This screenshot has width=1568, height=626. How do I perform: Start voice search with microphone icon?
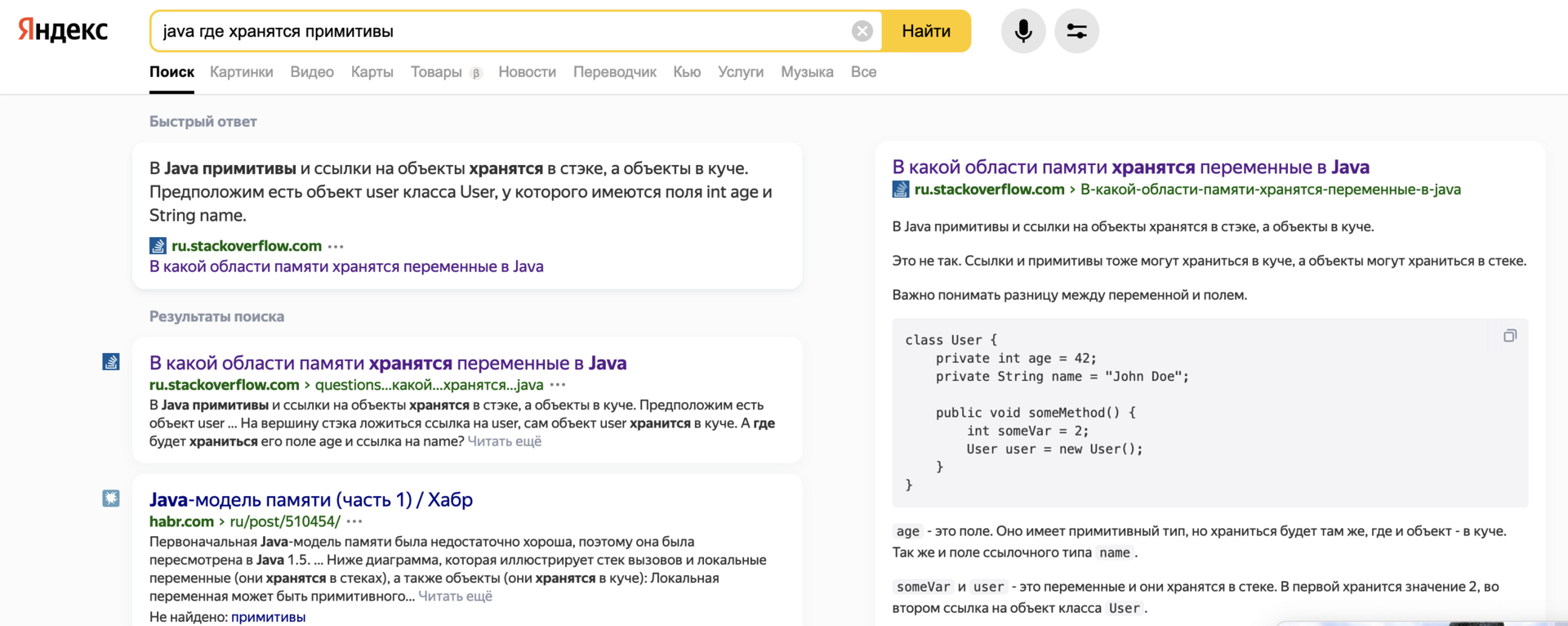(1023, 31)
